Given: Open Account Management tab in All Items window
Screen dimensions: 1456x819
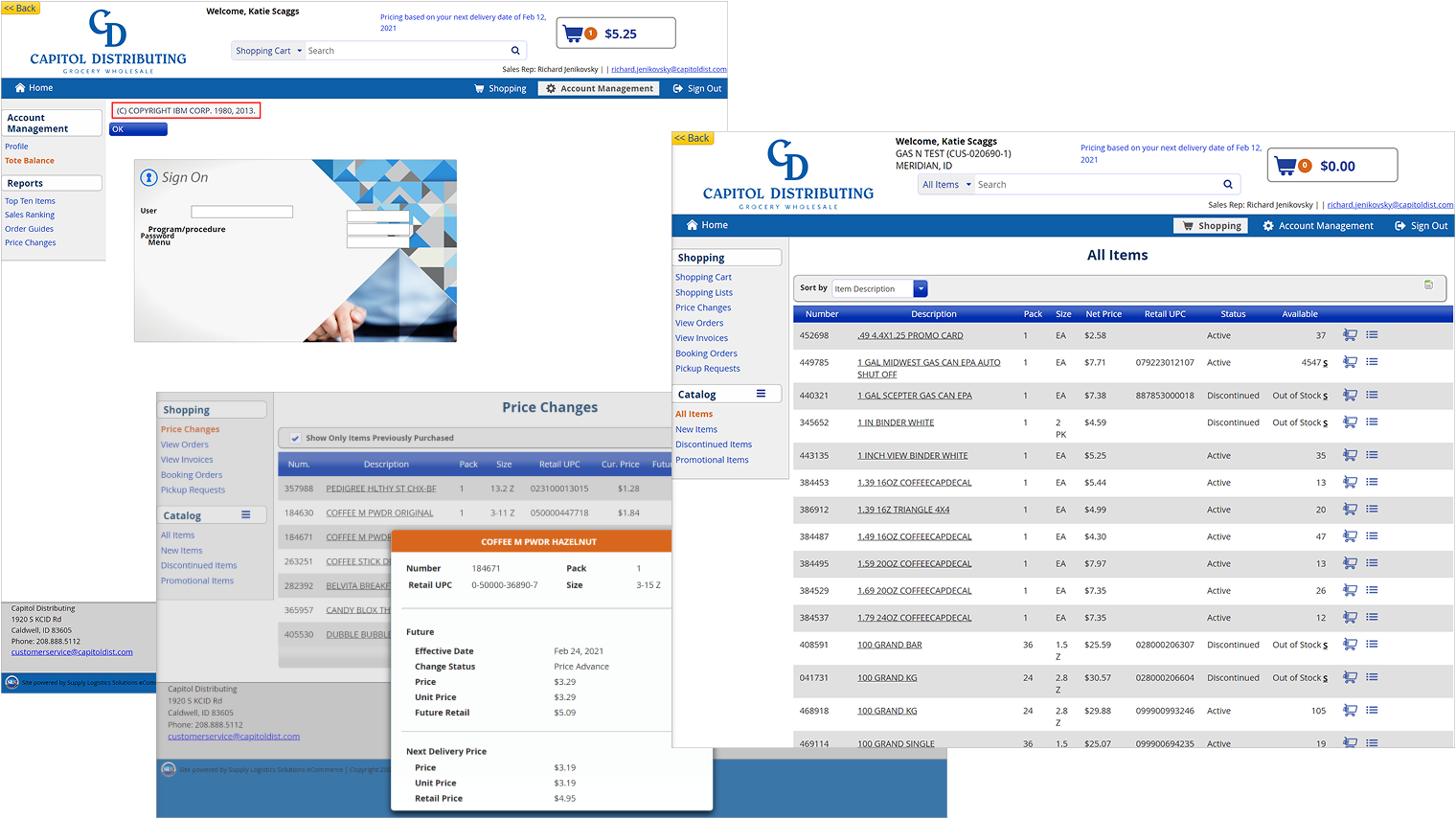Looking at the screenshot, I should coord(1317,226).
